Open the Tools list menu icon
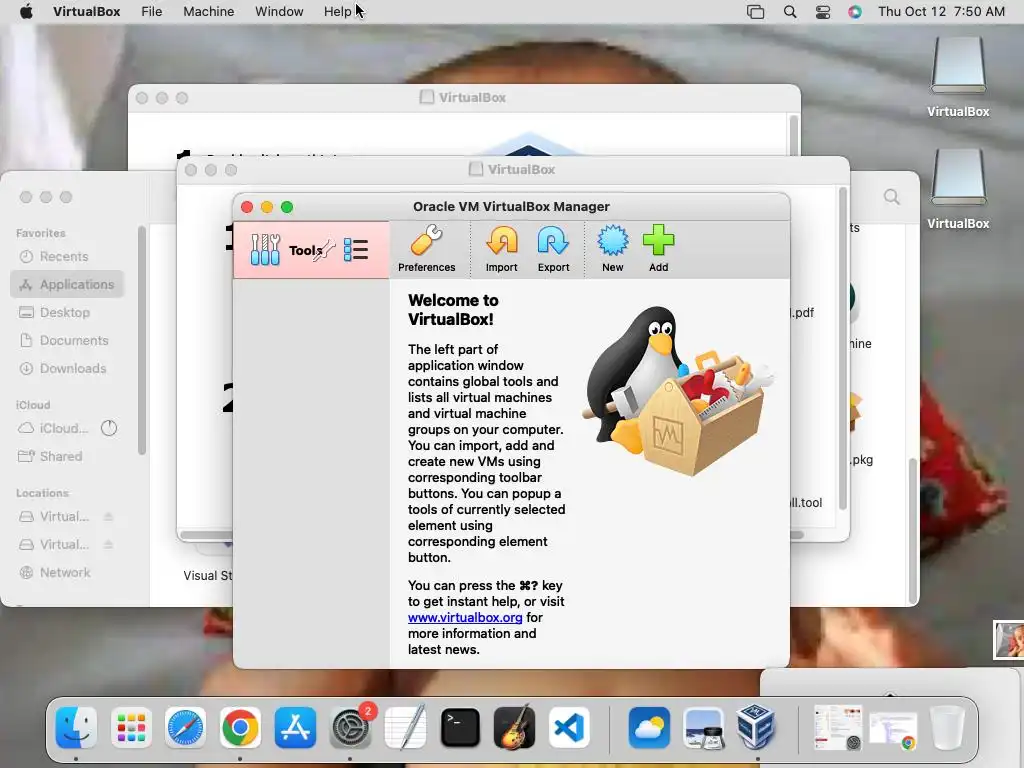The image size is (1024, 768). click(356, 249)
